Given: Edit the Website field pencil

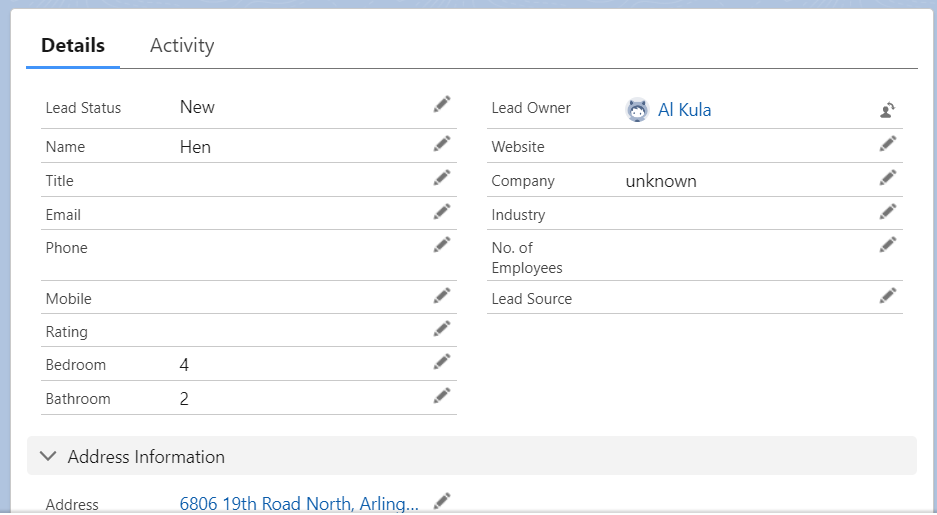Looking at the screenshot, I should pyautogui.click(x=887, y=144).
